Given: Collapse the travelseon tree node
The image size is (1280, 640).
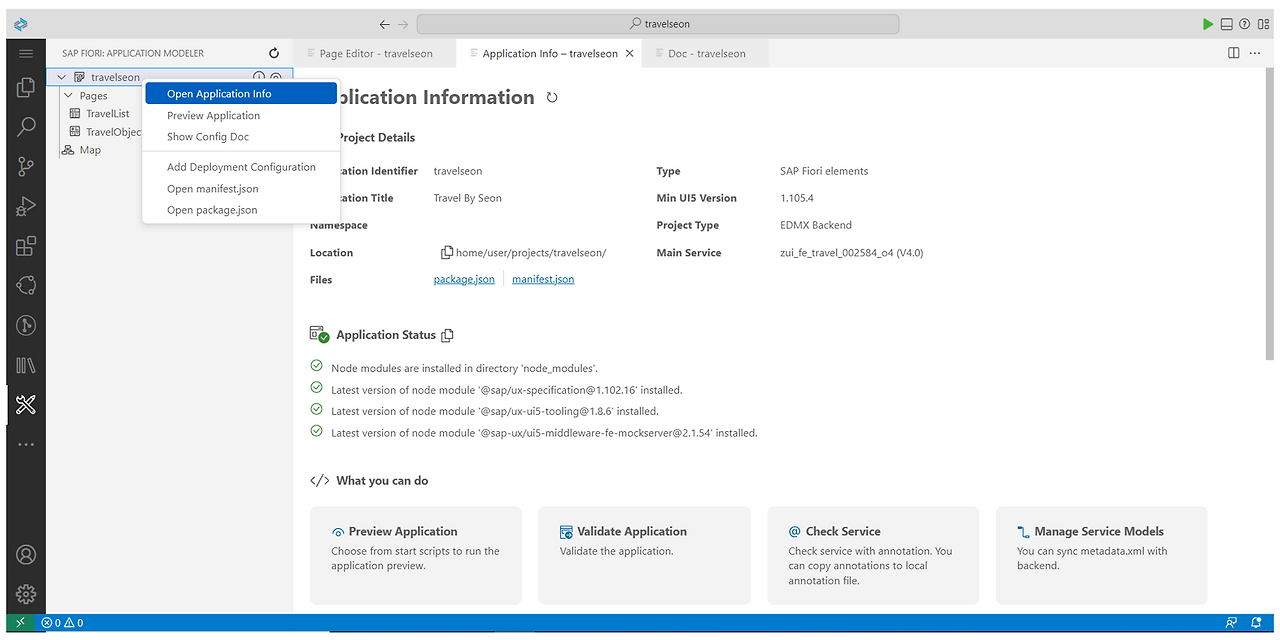Looking at the screenshot, I should pos(62,77).
